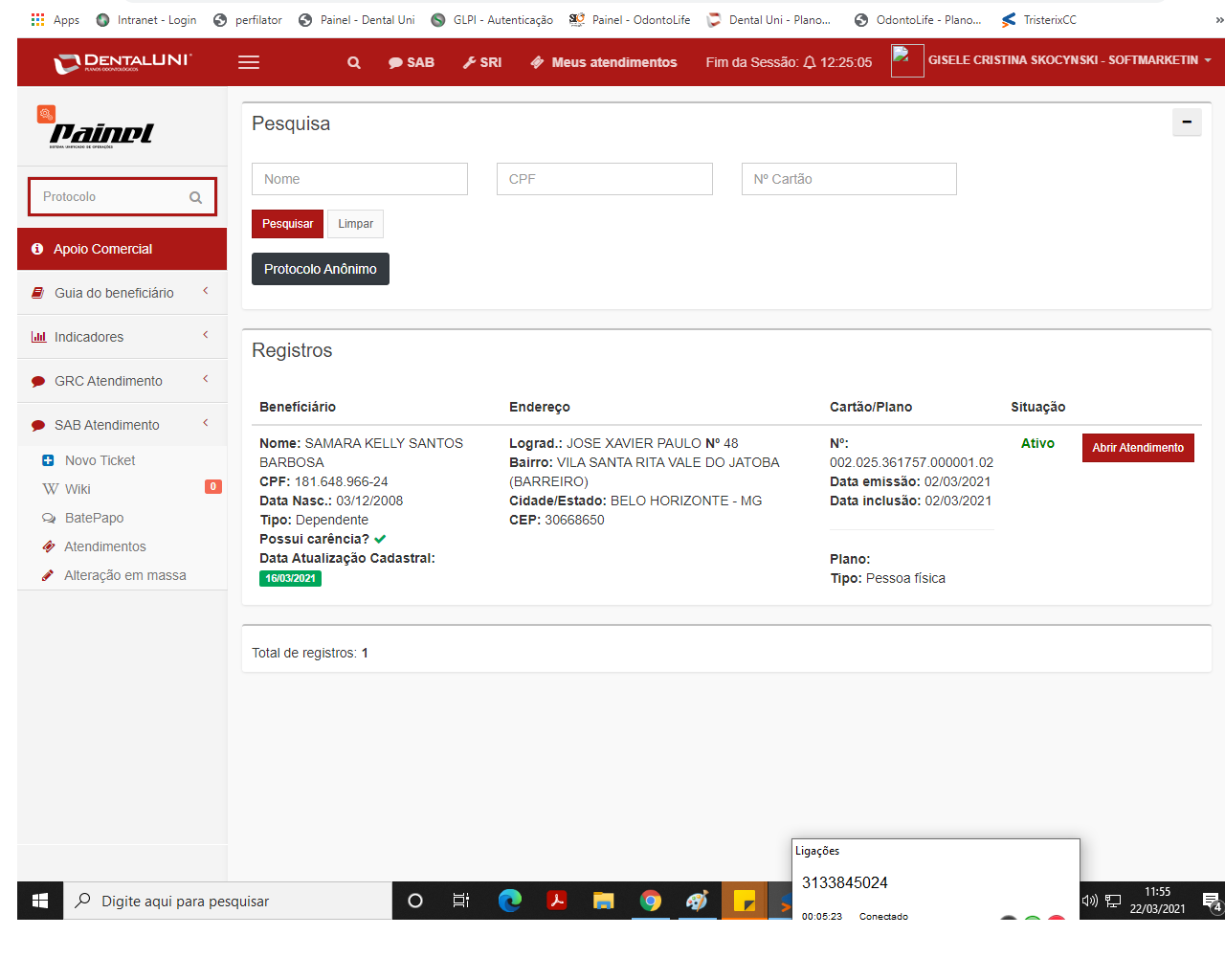Click Abrir Atendimento for the beneficiary
The image size is (1225, 980).
pos(1138,448)
